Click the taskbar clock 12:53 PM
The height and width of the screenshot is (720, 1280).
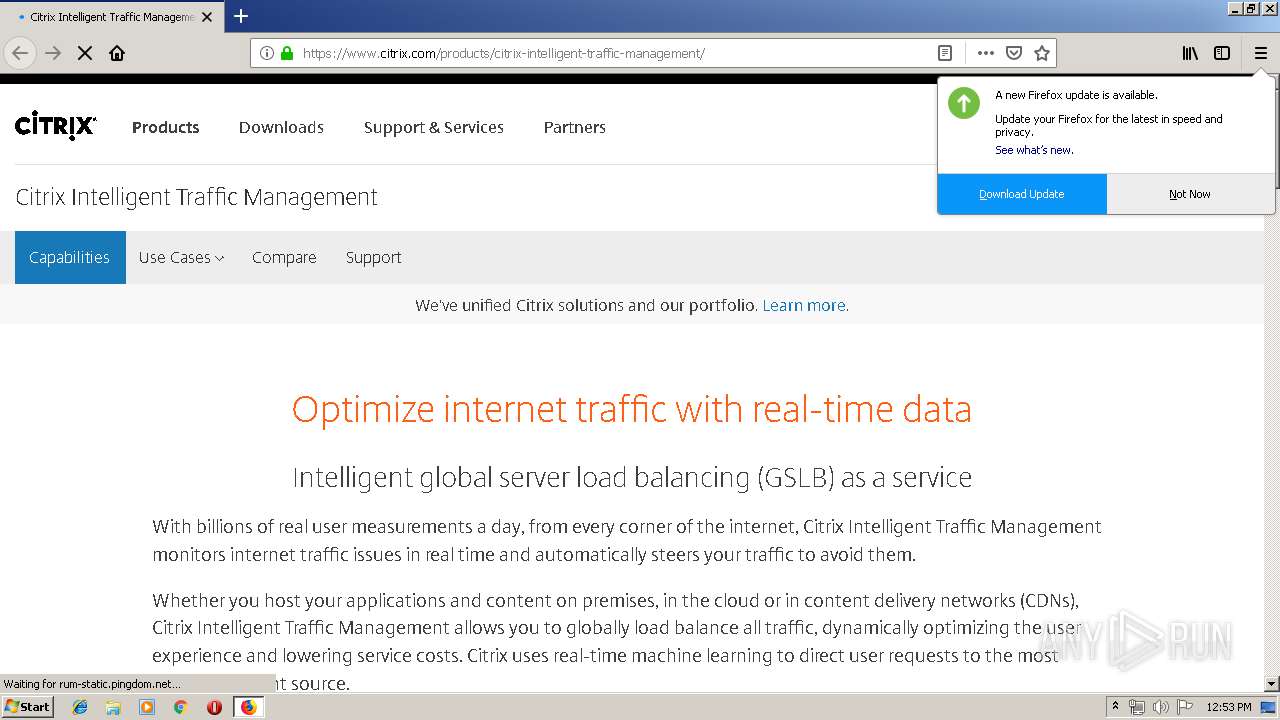[x=1229, y=707]
